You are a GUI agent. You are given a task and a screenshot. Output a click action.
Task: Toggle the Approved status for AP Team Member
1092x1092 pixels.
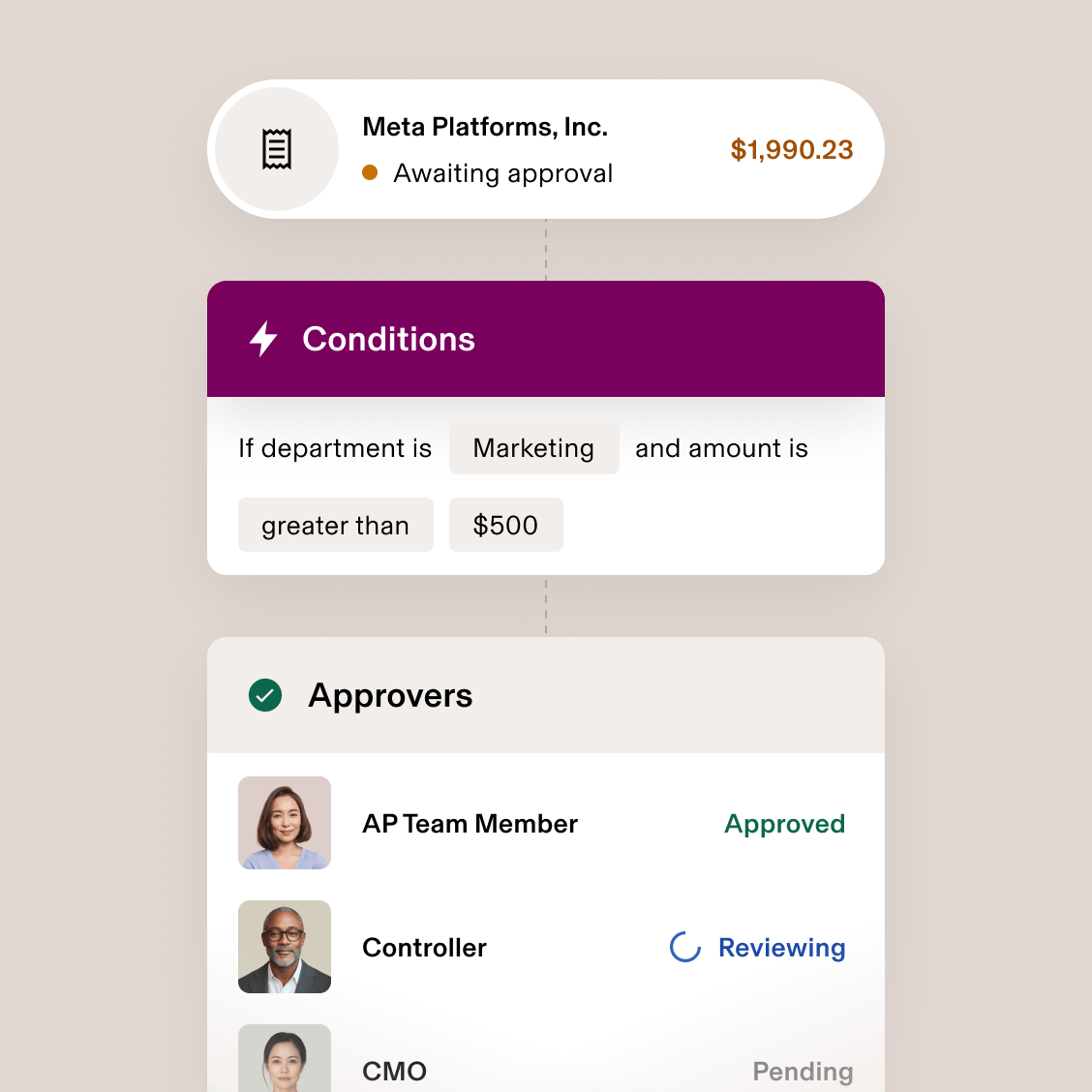point(785,824)
